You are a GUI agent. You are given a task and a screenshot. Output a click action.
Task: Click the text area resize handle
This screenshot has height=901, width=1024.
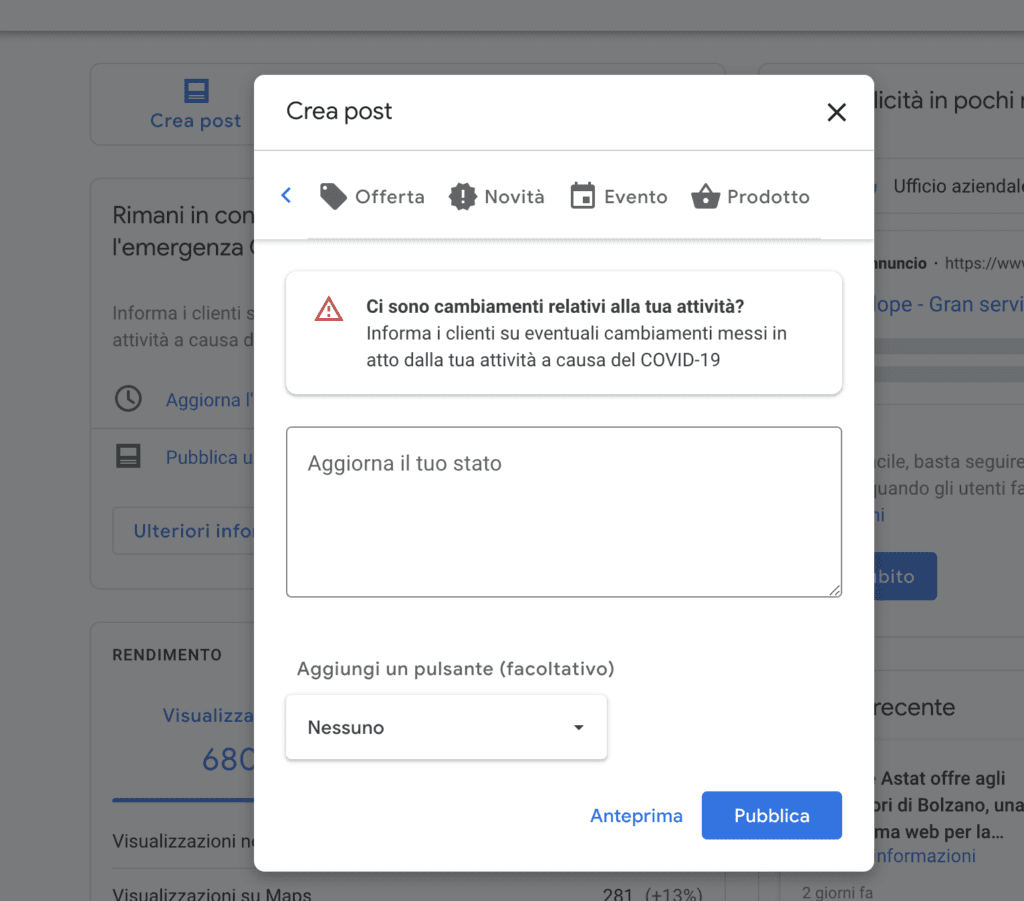click(x=834, y=590)
